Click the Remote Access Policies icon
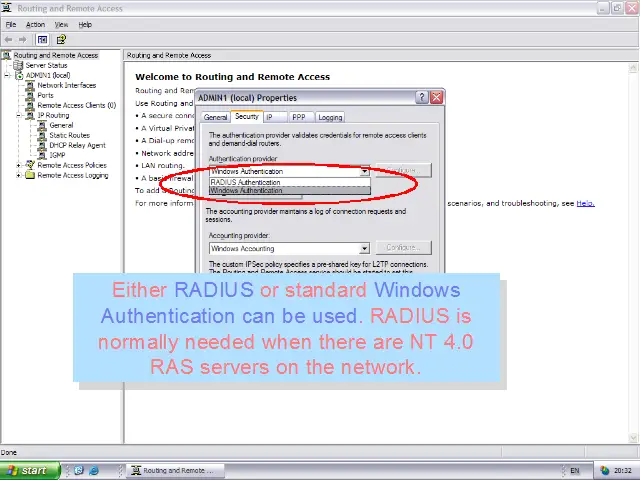 [30, 165]
